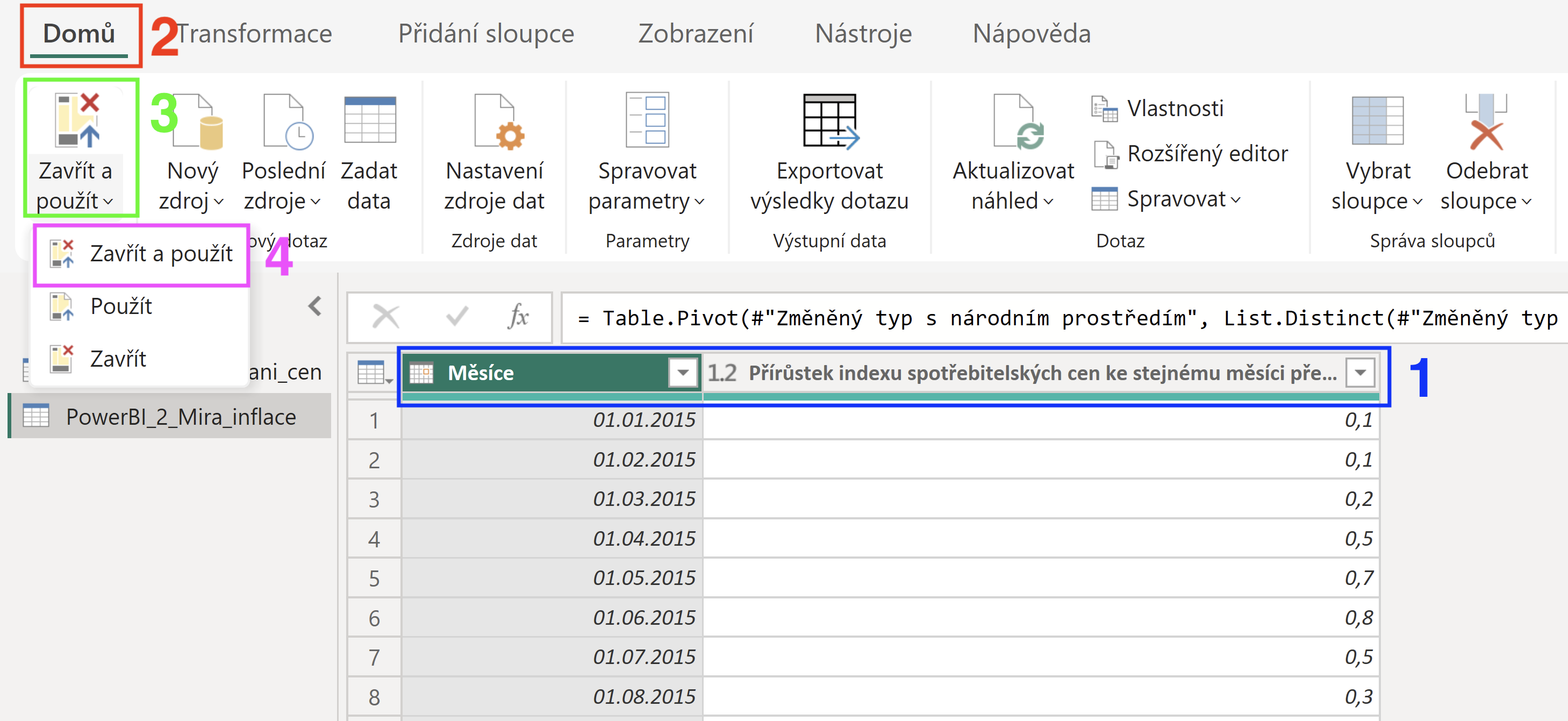Switch to the Domů tab

(x=78, y=33)
